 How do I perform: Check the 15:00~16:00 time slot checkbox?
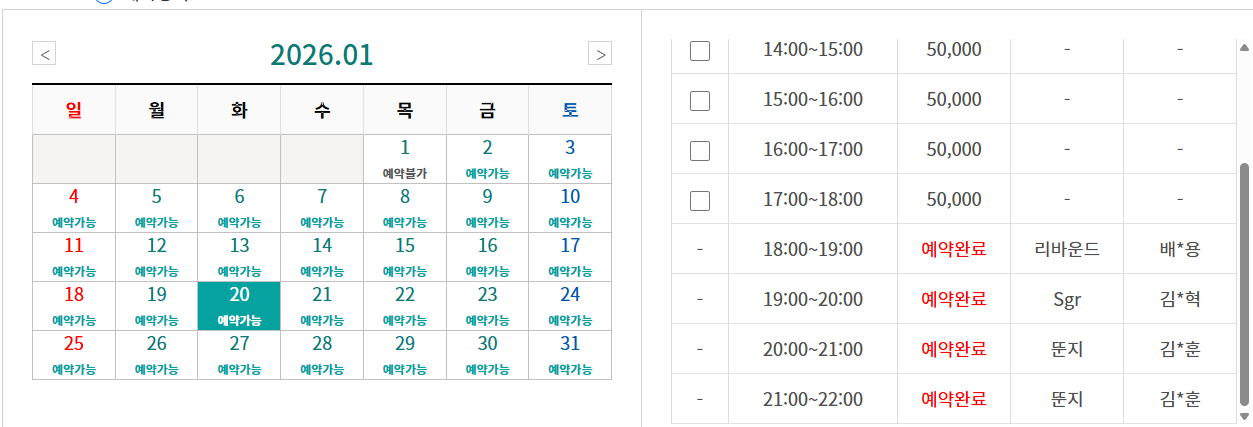pos(700,100)
